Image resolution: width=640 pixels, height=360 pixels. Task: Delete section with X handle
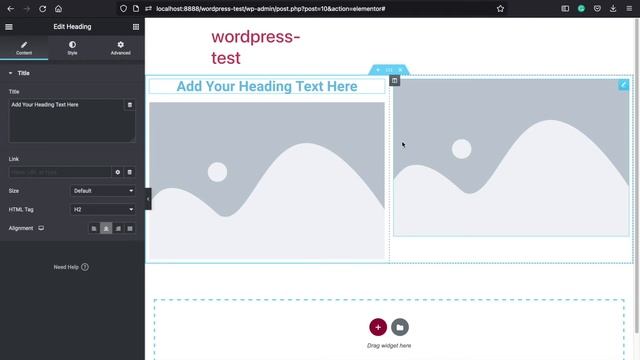click(400, 70)
